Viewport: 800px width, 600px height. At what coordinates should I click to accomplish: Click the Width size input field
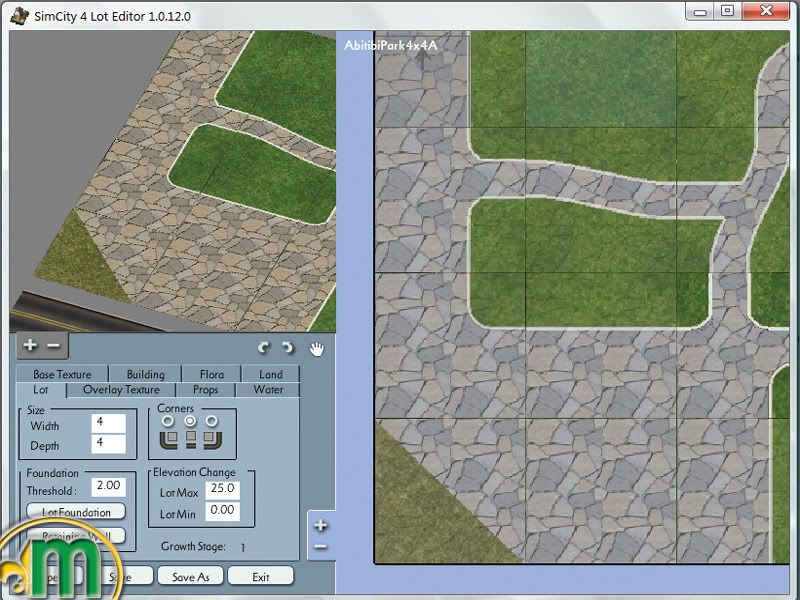pyautogui.click(x=108, y=424)
